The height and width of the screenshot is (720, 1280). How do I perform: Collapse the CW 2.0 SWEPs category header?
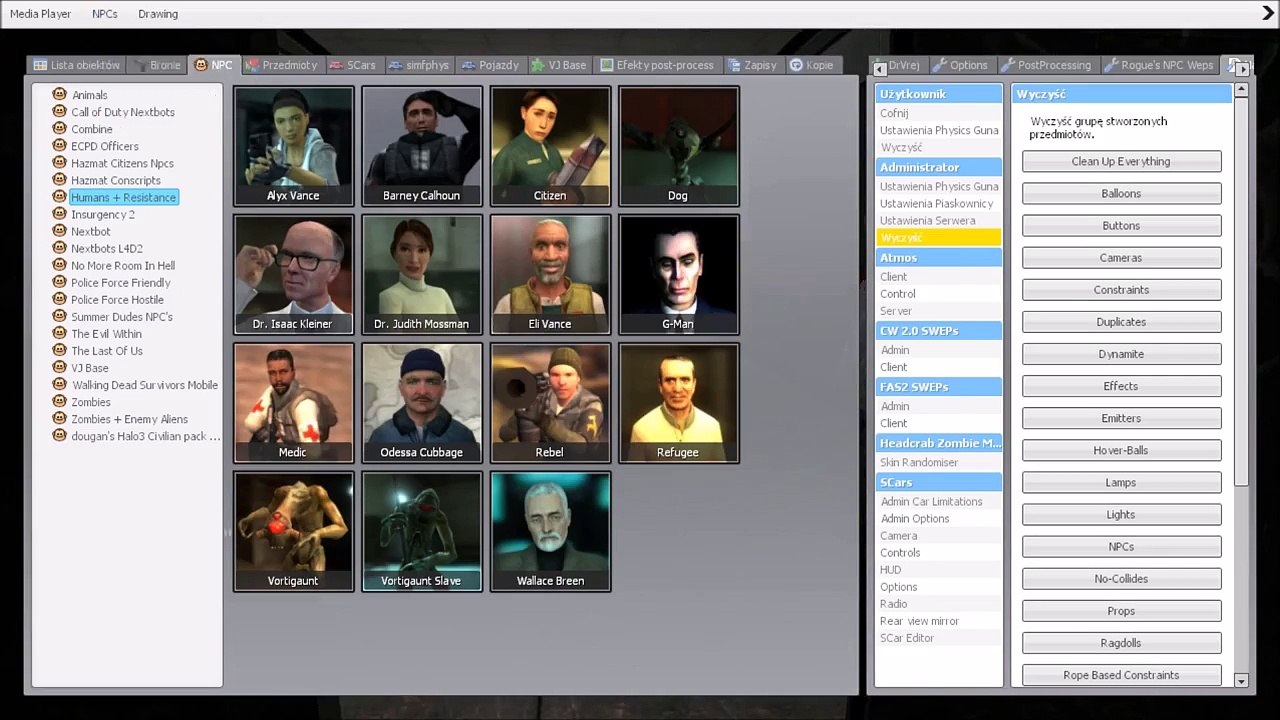(x=938, y=331)
